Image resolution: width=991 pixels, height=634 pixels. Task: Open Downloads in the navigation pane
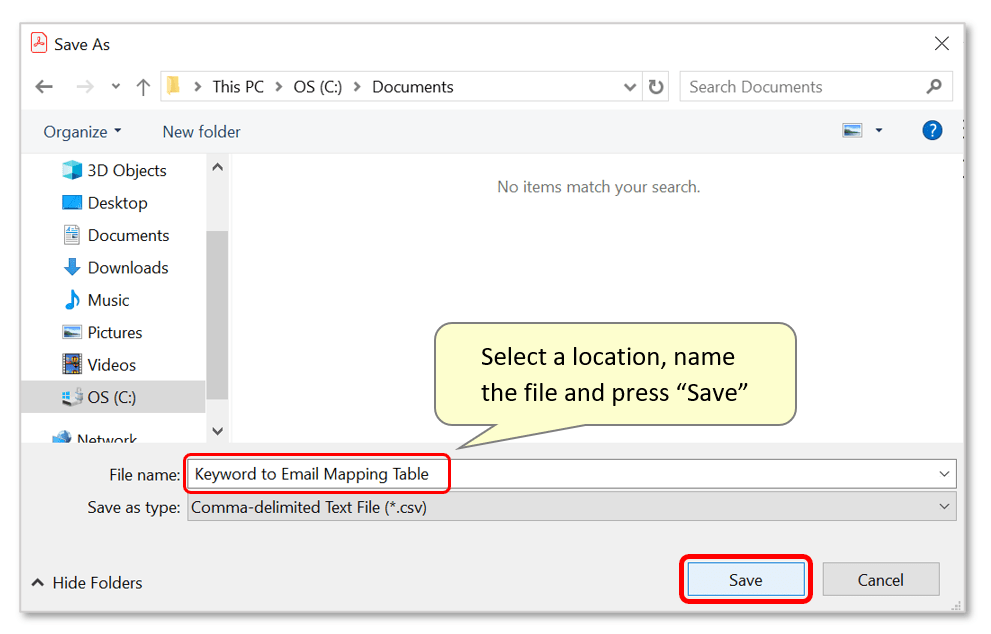click(x=116, y=268)
